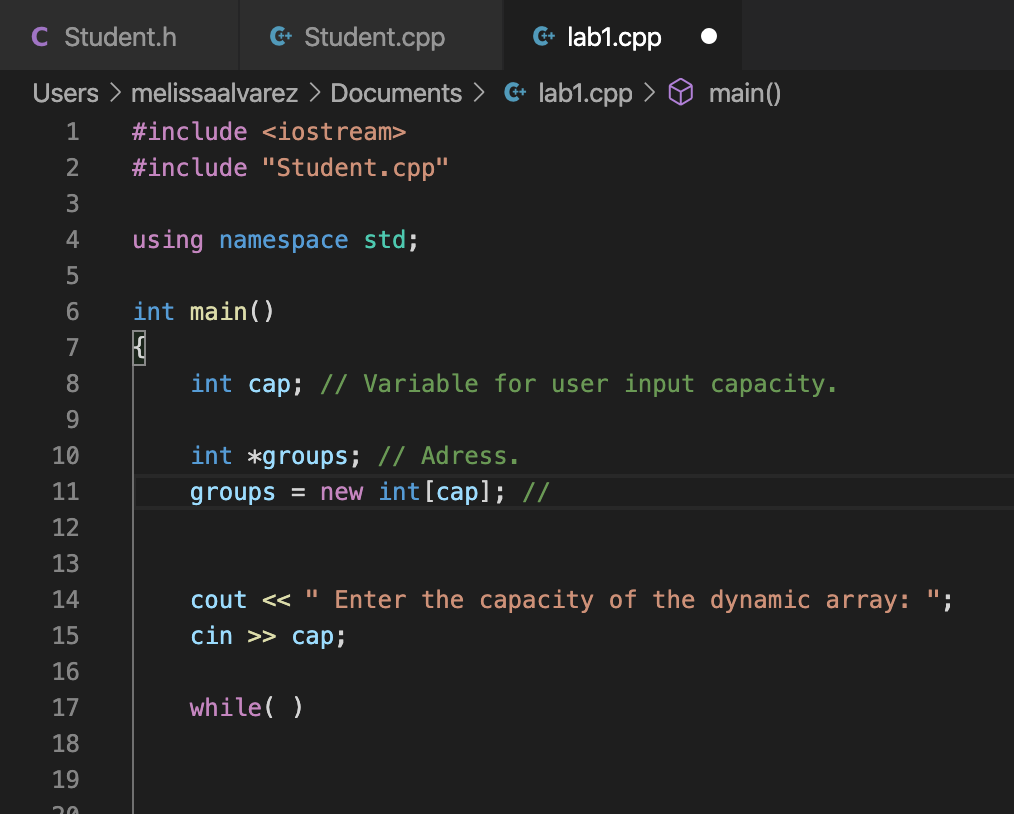
Task: Click the Users breadcrumb link
Action: click(x=64, y=92)
